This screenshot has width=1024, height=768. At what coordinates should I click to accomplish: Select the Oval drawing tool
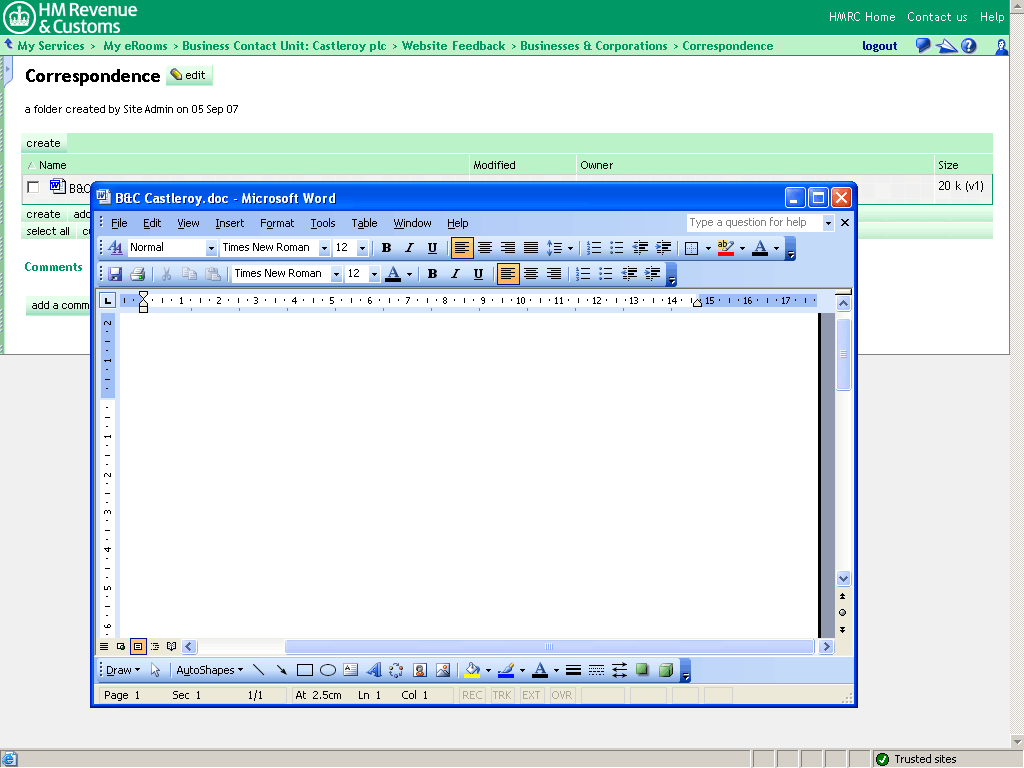point(328,670)
